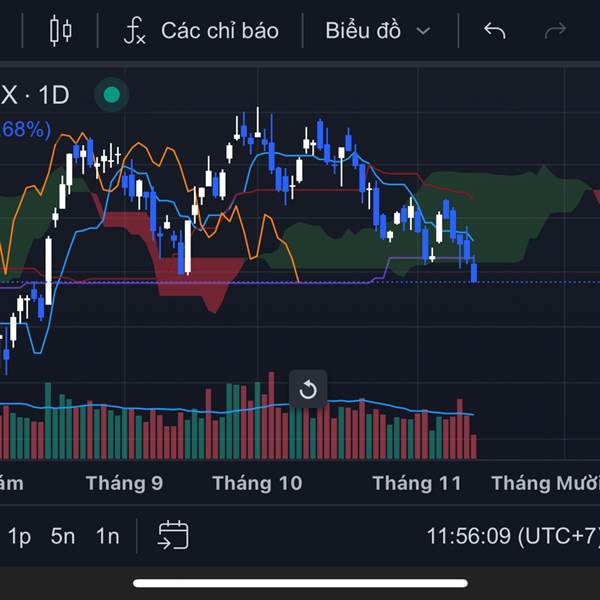Undo the last chart action

494,31
